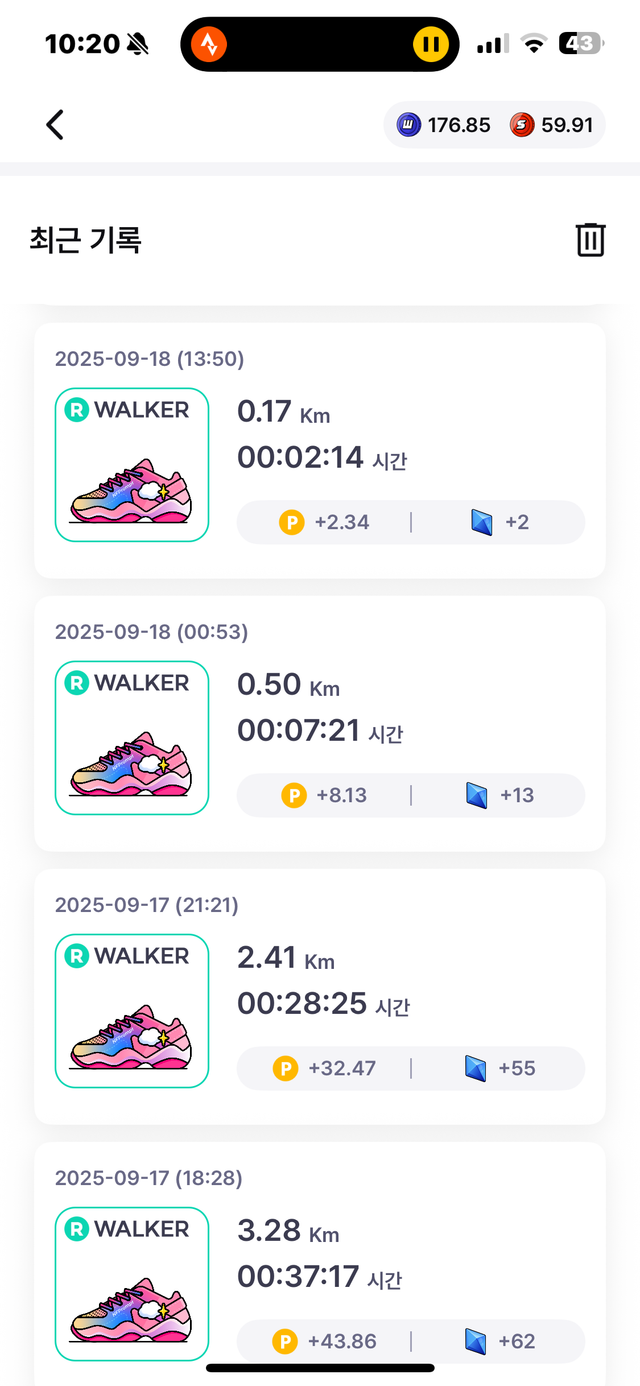Tap the trash can delete icon
Viewport: 640px width, 1386px height.
pyautogui.click(x=590, y=240)
